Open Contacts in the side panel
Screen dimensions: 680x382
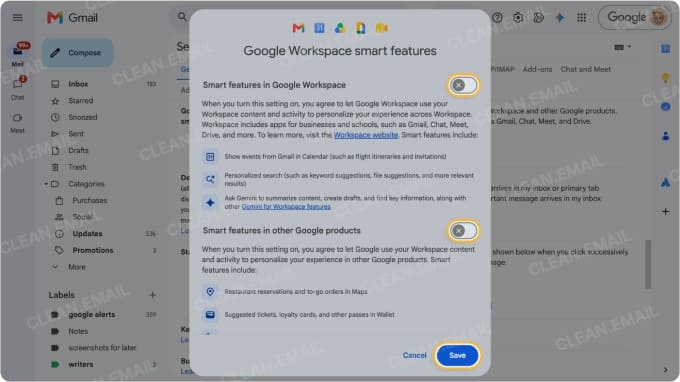click(x=665, y=136)
